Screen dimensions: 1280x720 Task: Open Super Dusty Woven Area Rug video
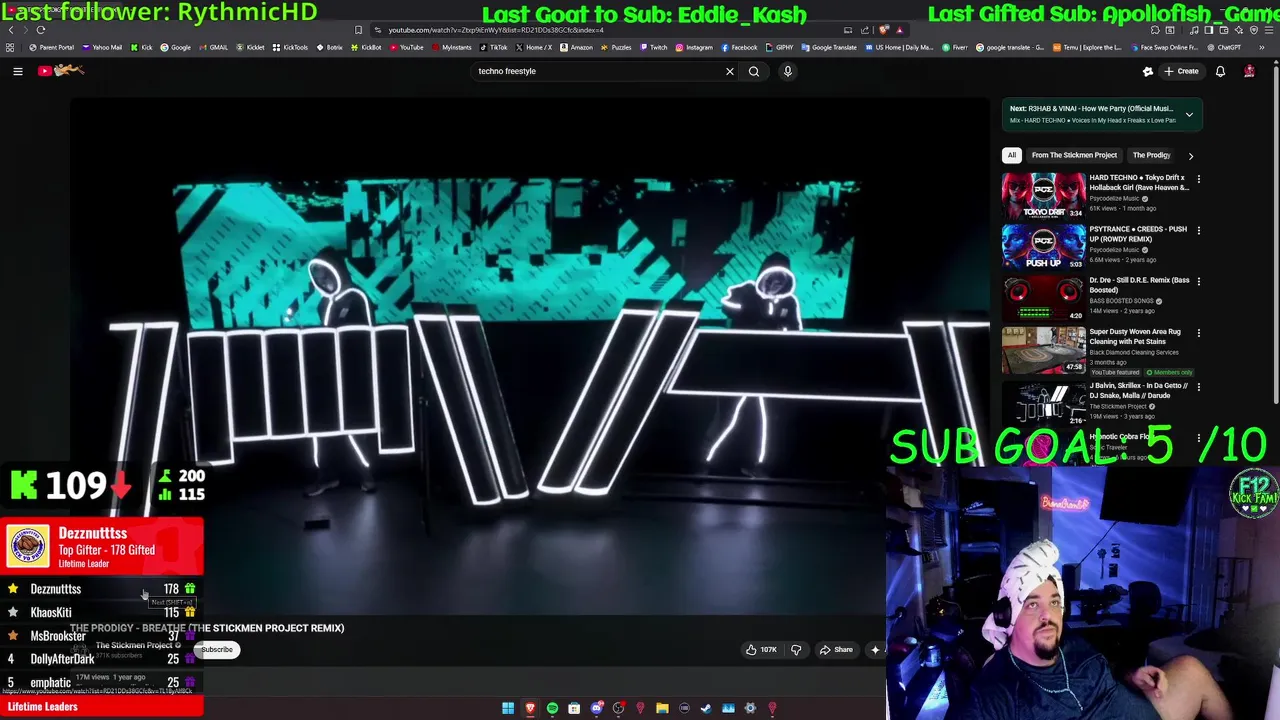tap(1044, 350)
